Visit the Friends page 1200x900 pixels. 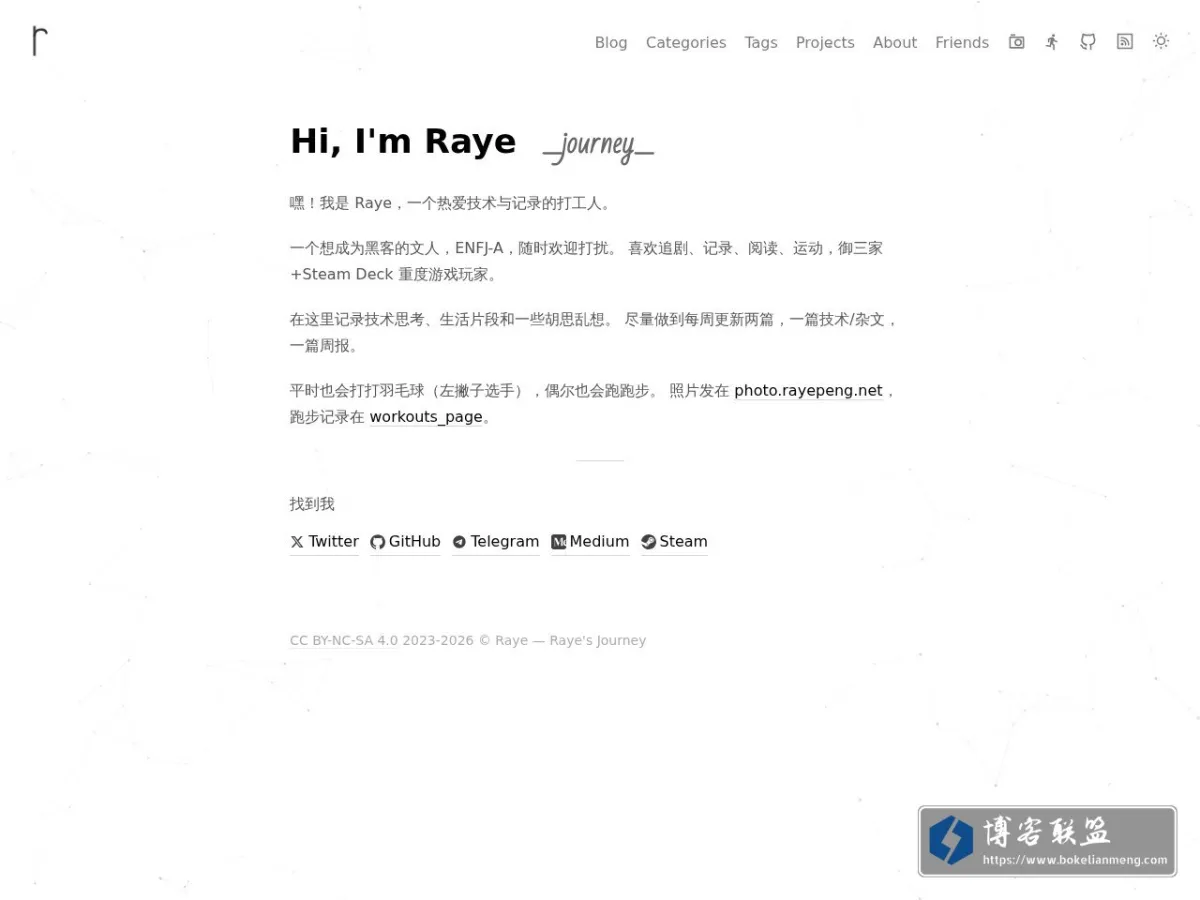coord(962,42)
